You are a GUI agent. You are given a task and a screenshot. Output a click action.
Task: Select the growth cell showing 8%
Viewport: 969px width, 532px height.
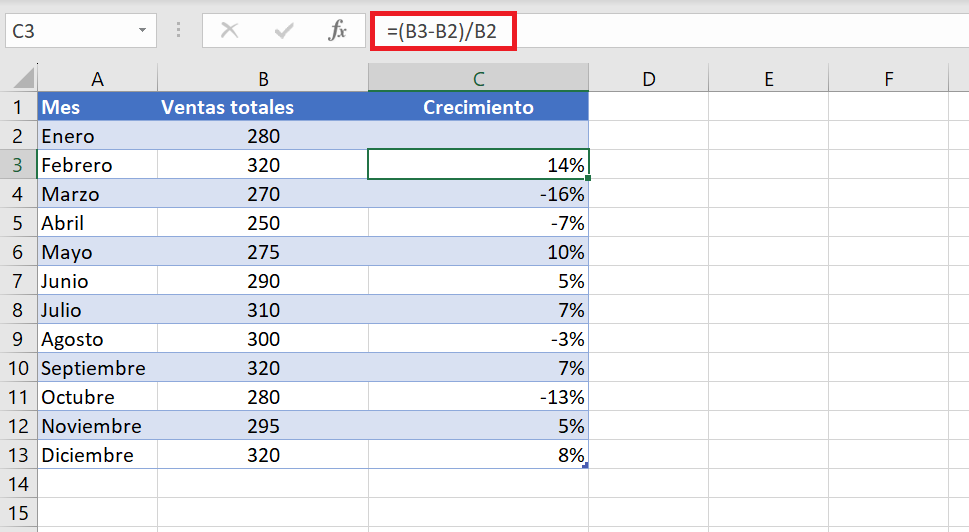pos(478,455)
